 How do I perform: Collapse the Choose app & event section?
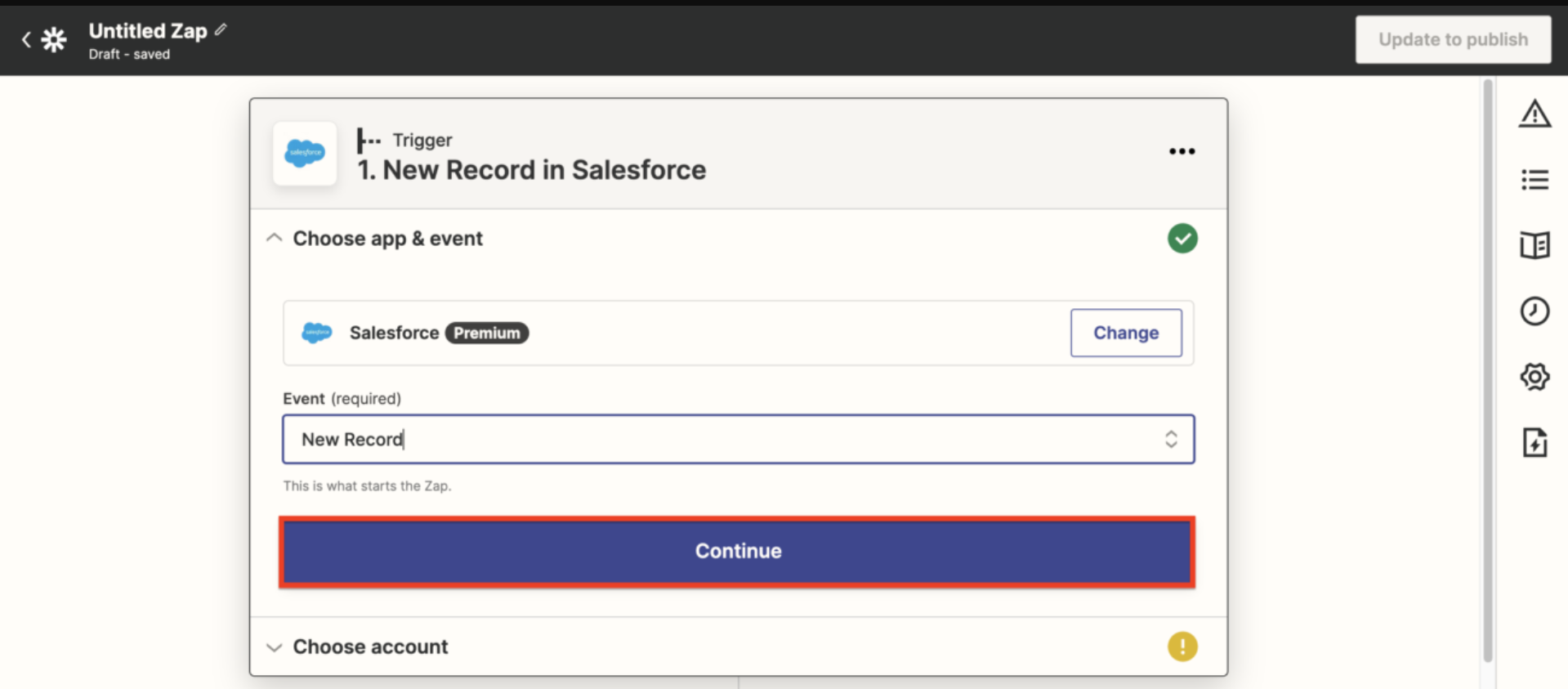(275, 238)
